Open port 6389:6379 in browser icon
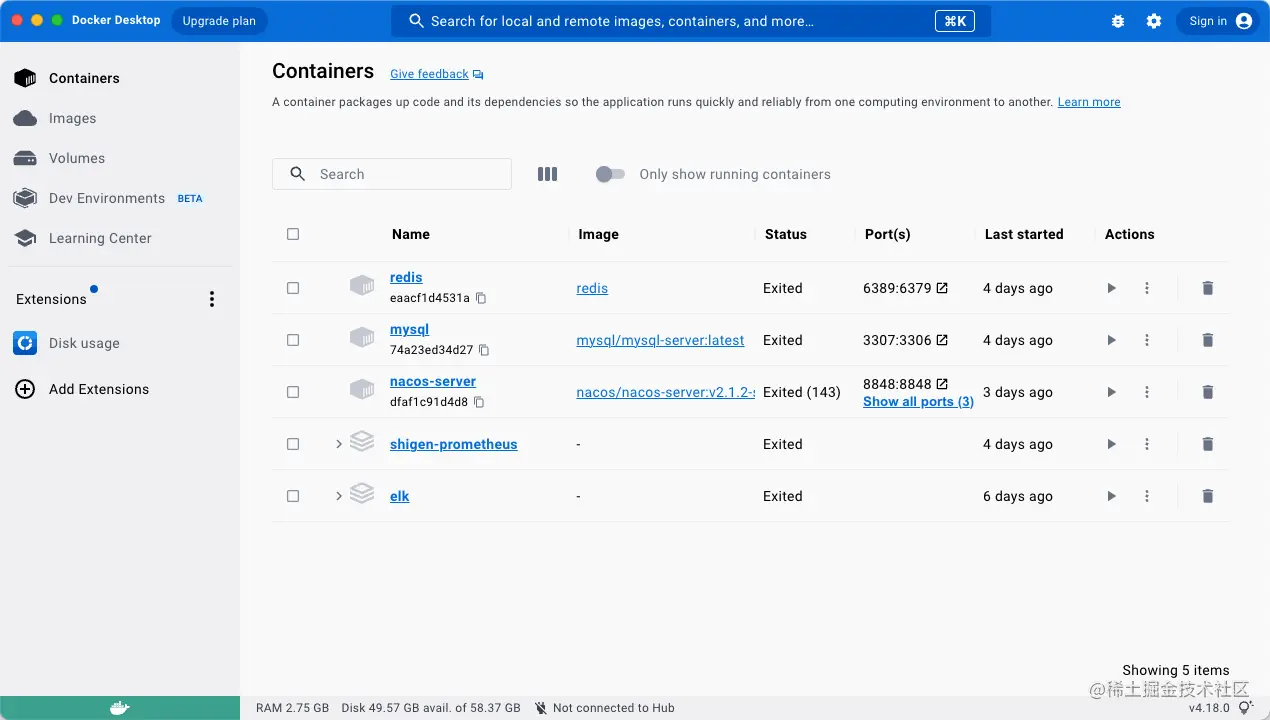The height and width of the screenshot is (720, 1270). (942, 288)
